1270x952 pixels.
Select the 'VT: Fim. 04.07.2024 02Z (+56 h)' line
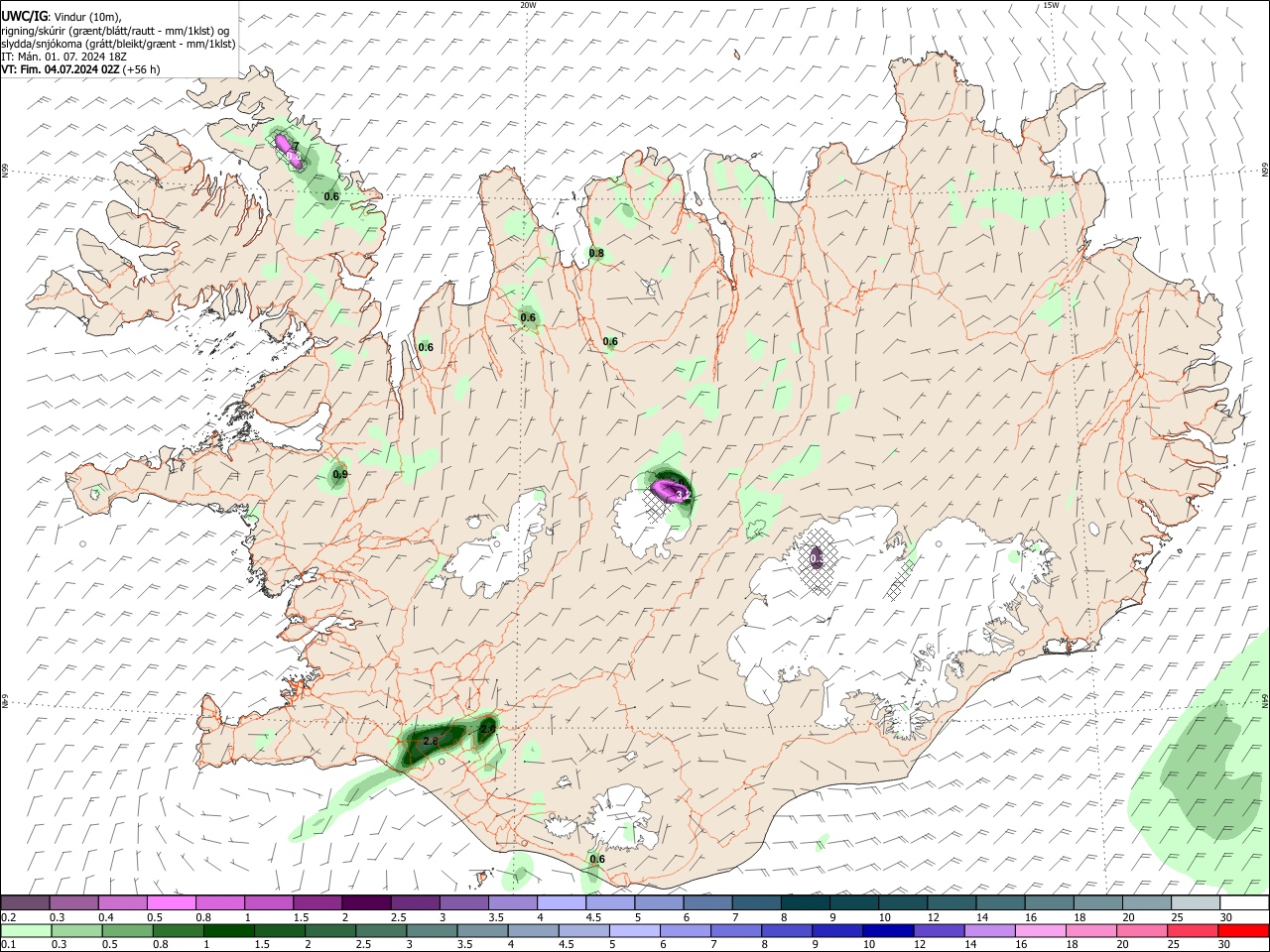[80, 69]
